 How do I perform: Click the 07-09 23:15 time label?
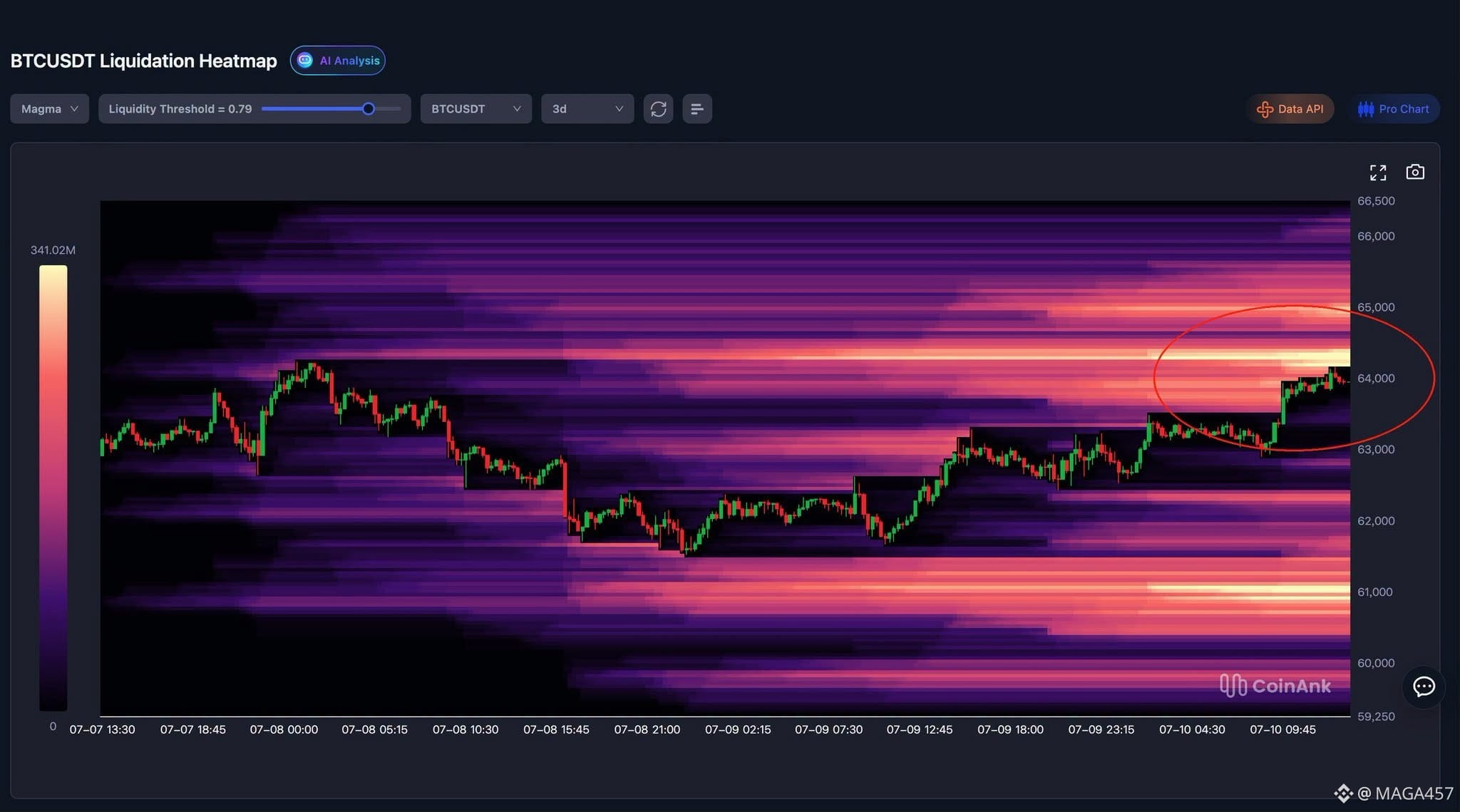[1101, 729]
